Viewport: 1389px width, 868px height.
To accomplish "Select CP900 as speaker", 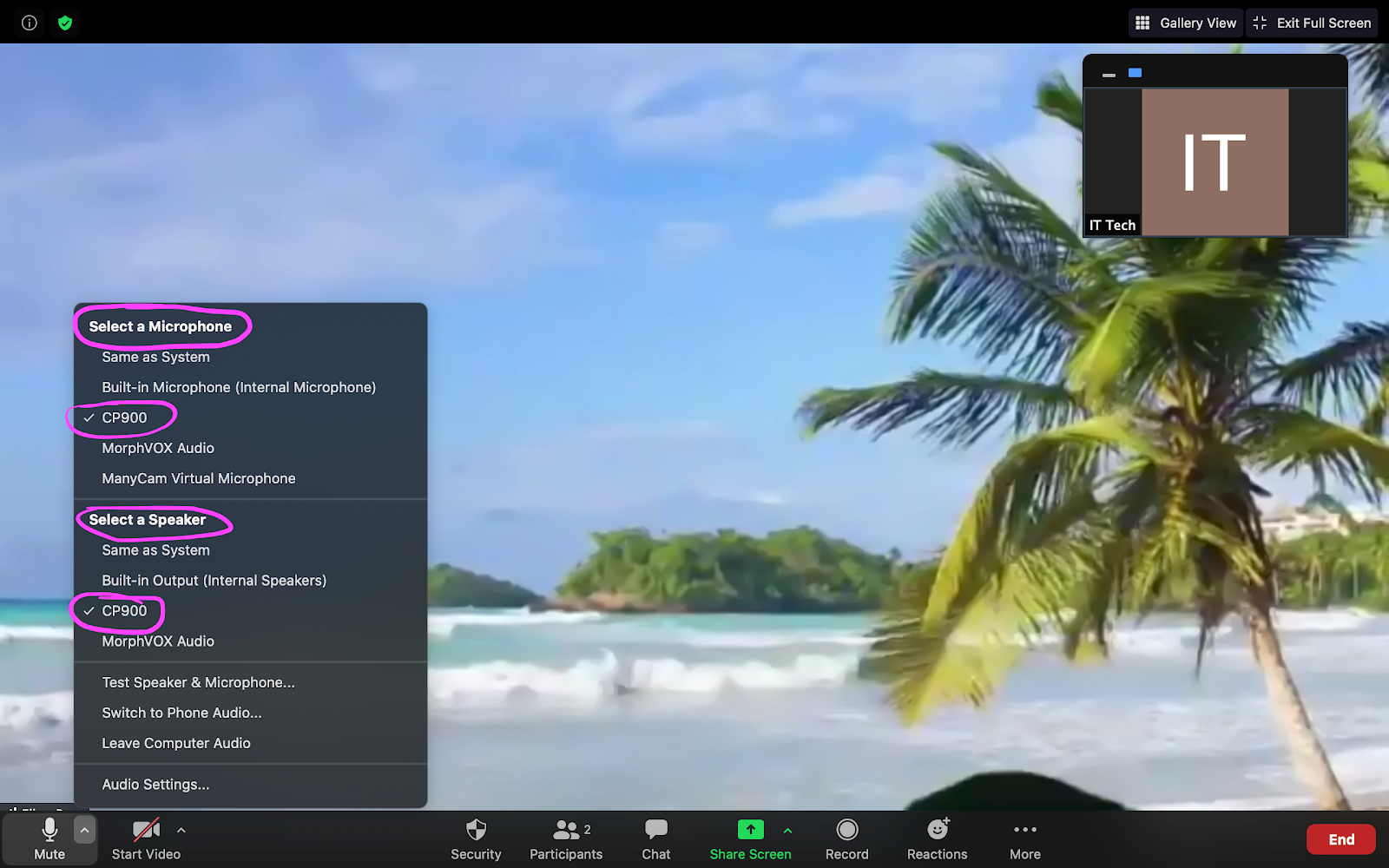I will click(251, 611).
